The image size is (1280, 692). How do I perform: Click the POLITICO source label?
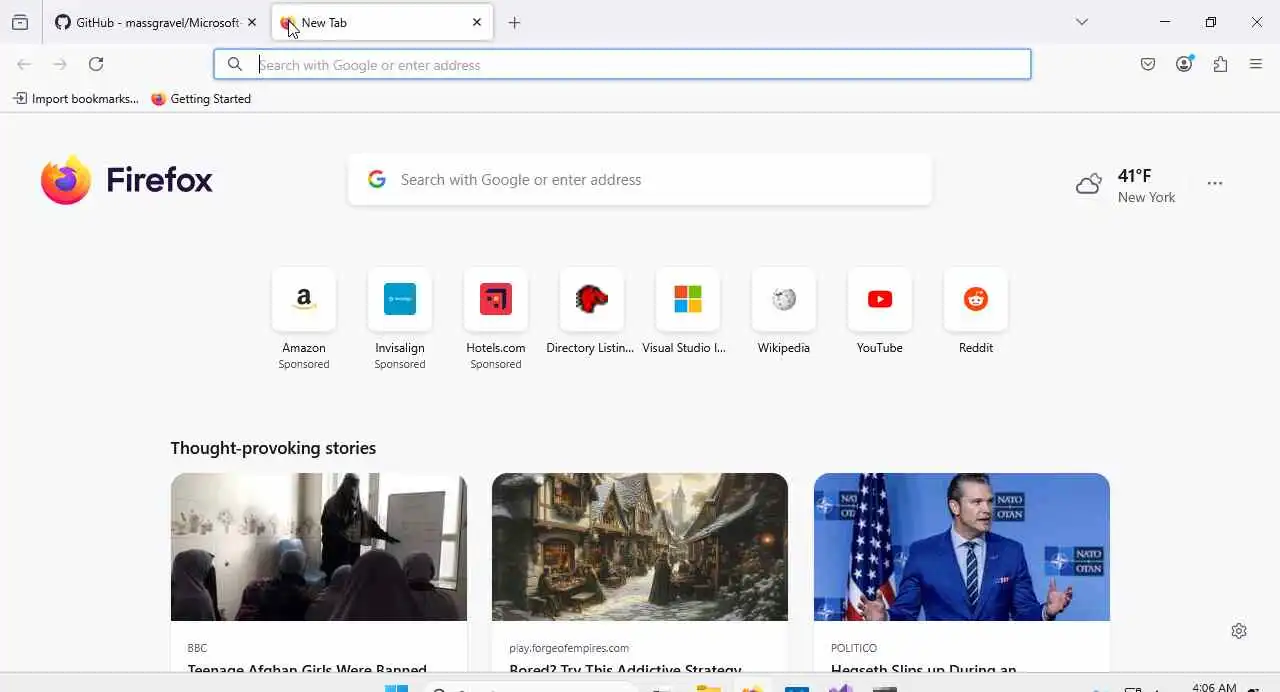coord(854,648)
